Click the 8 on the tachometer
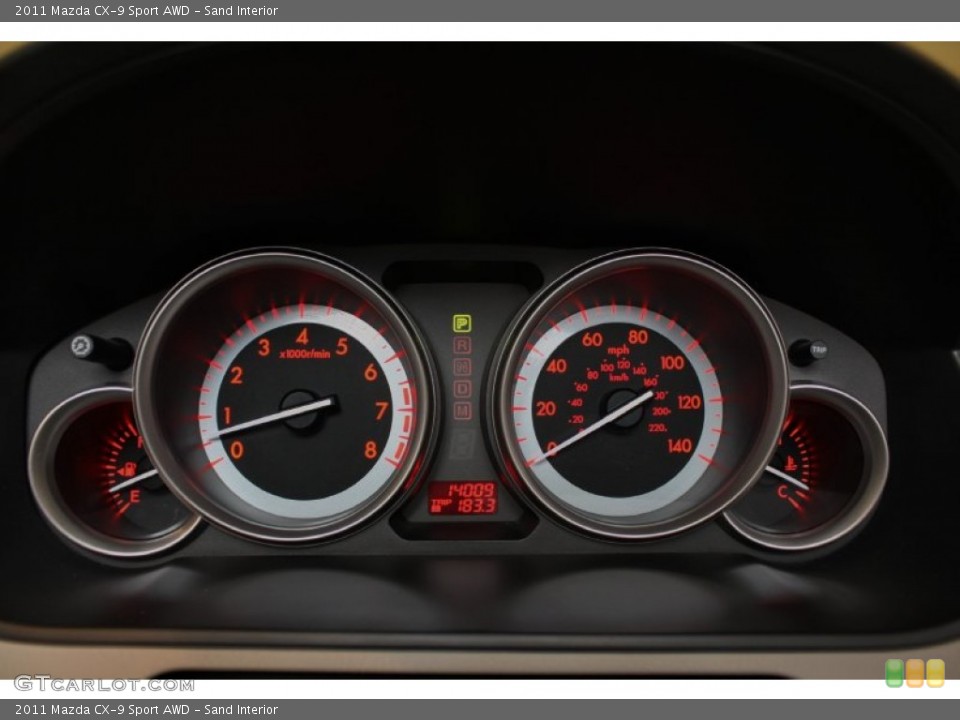The height and width of the screenshot is (720, 960). tap(370, 450)
